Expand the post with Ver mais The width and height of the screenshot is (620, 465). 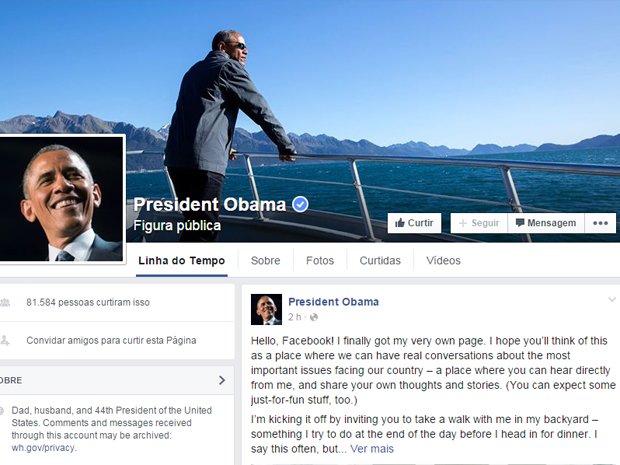(x=372, y=449)
